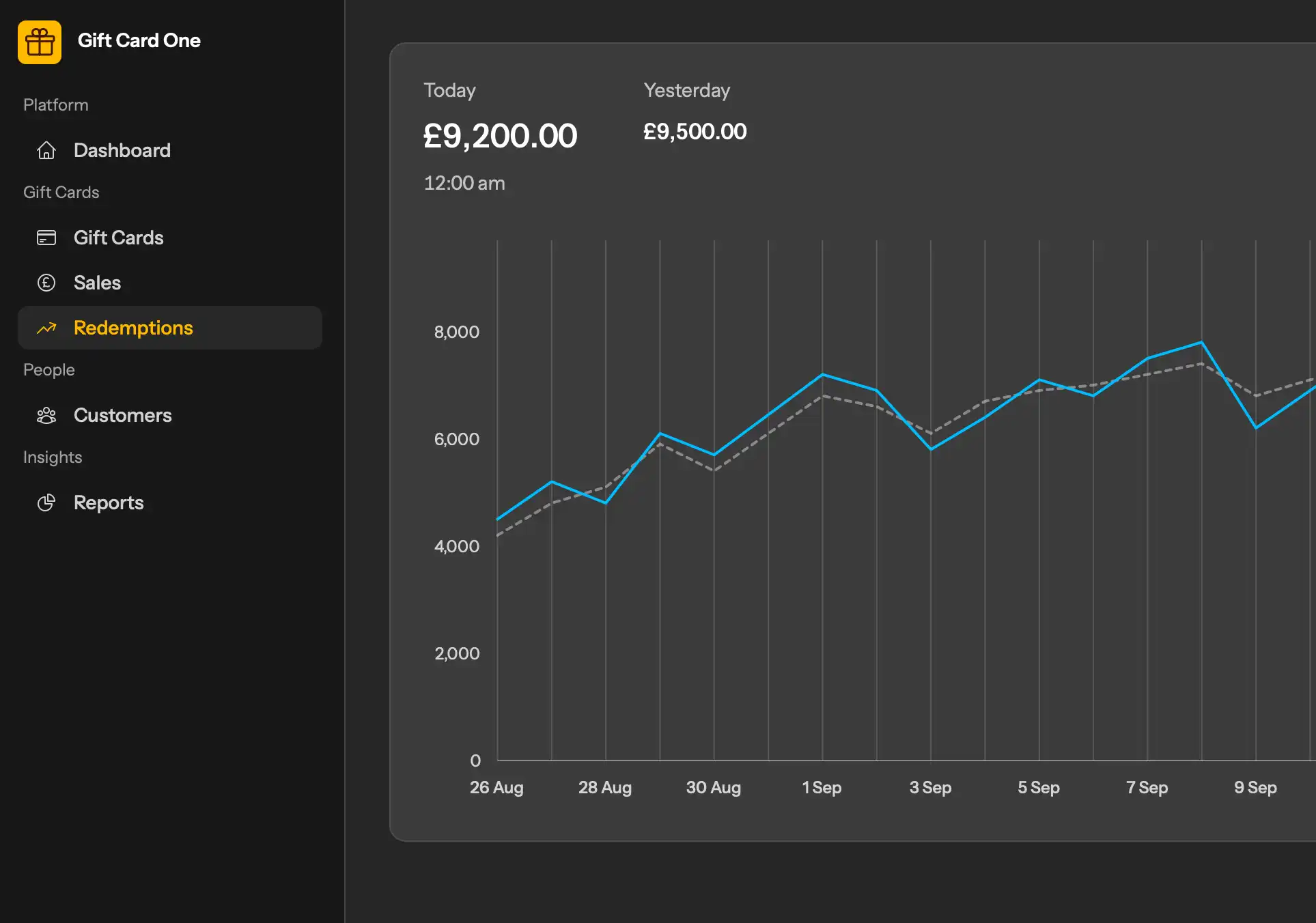1316x923 pixels.
Task: Click the 1 Sep label on the chart axis
Action: coord(822,787)
